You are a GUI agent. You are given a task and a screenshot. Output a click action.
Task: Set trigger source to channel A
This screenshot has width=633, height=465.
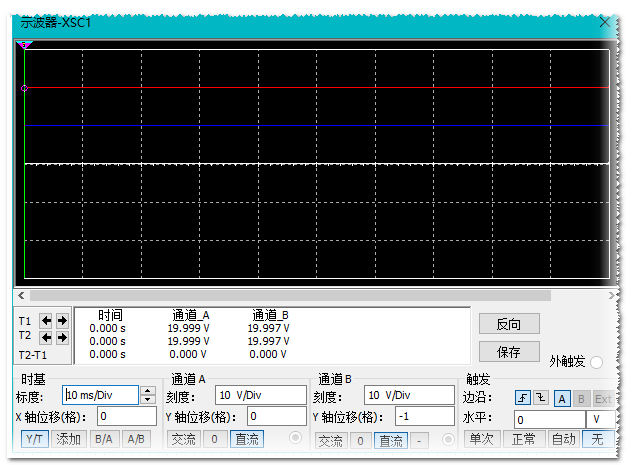(562, 399)
